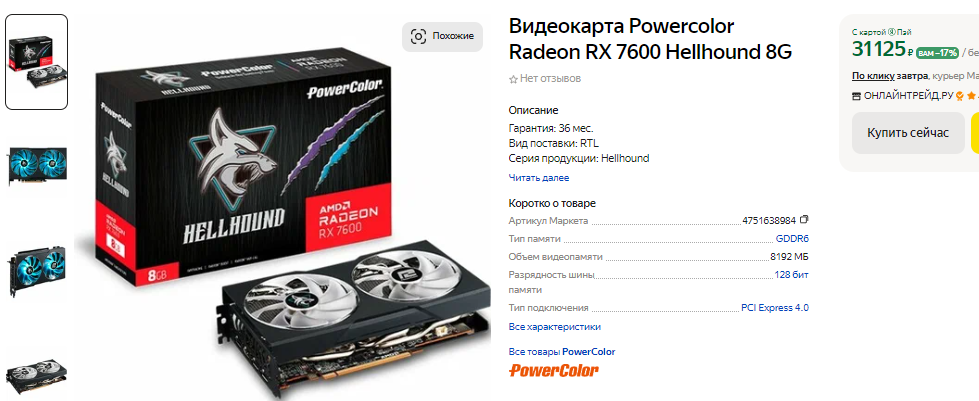Click the orange verified badge after ОНЛАЙНТРЕЙД.РУ
979x401 pixels.
point(960,96)
